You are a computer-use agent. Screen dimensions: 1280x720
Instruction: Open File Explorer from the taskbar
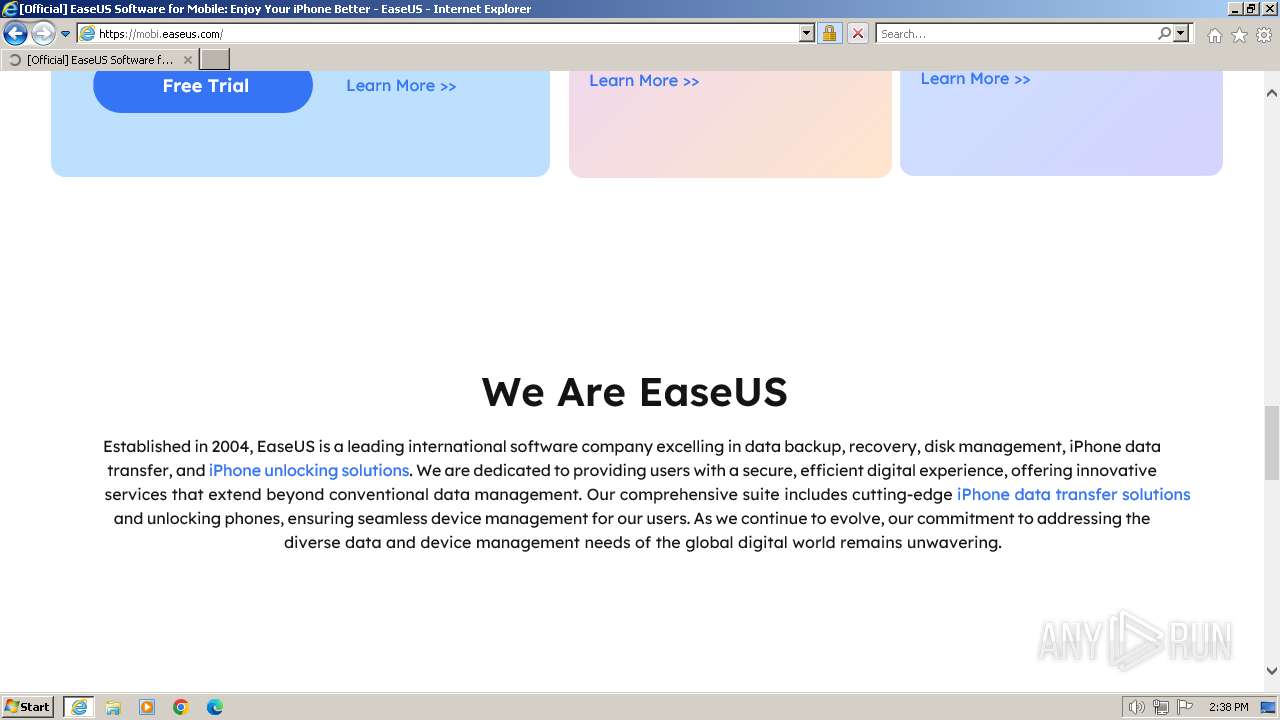point(113,707)
